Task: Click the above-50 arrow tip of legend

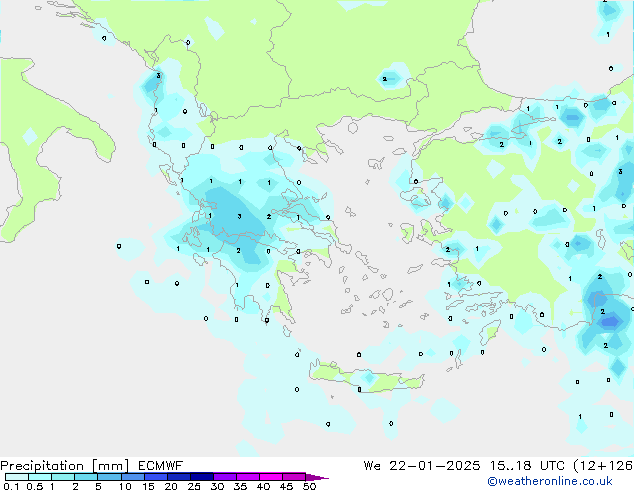Action: pos(317,477)
